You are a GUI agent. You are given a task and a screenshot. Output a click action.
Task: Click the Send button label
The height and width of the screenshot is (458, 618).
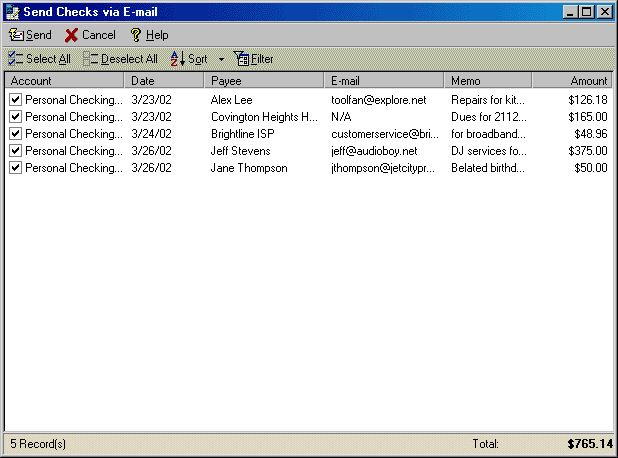coord(39,35)
